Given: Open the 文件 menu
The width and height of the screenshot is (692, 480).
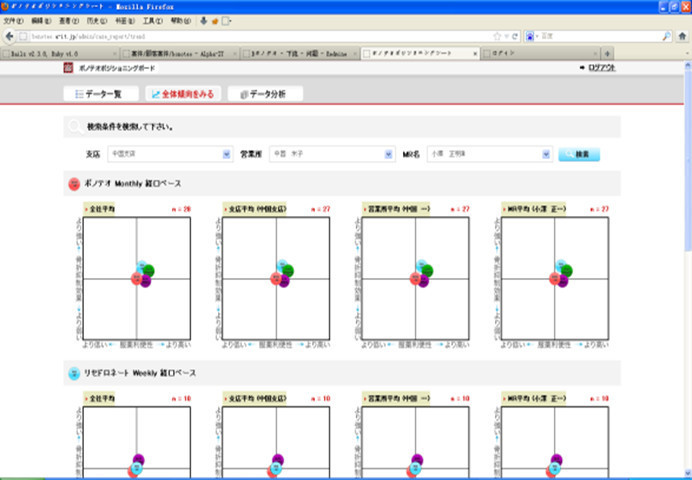Looking at the screenshot, I should coord(13,21).
